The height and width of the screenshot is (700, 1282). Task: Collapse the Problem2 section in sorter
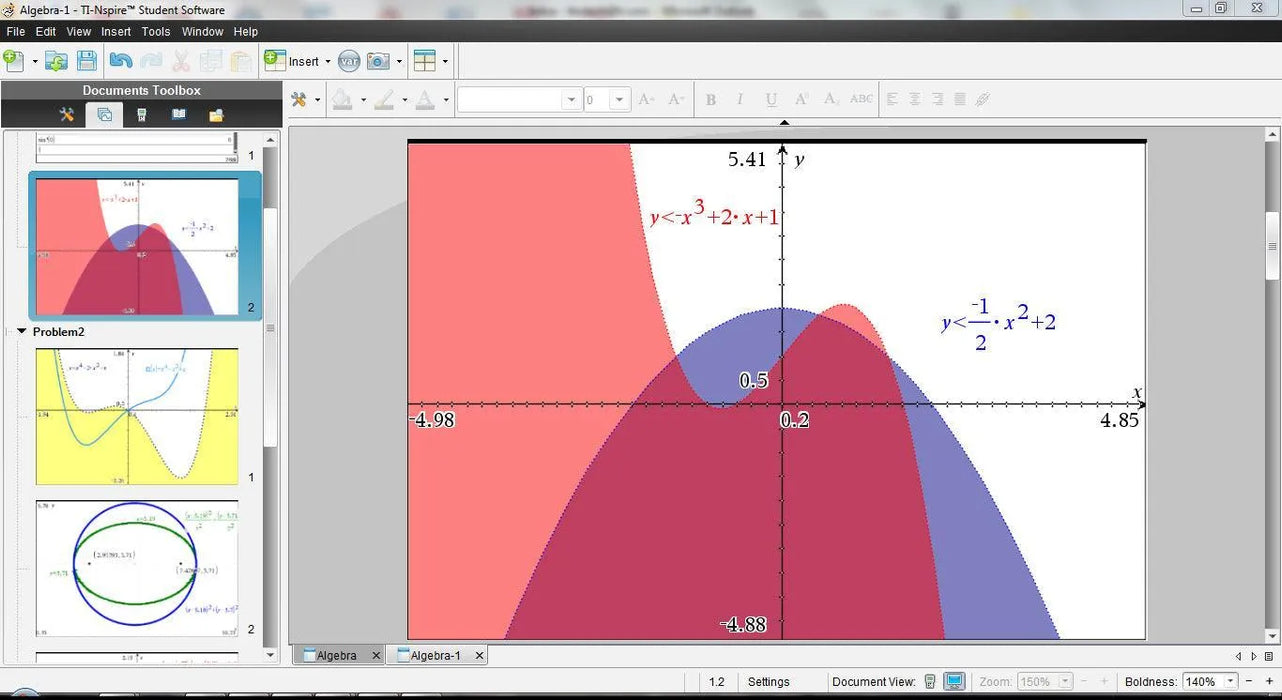click(x=22, y=331)
